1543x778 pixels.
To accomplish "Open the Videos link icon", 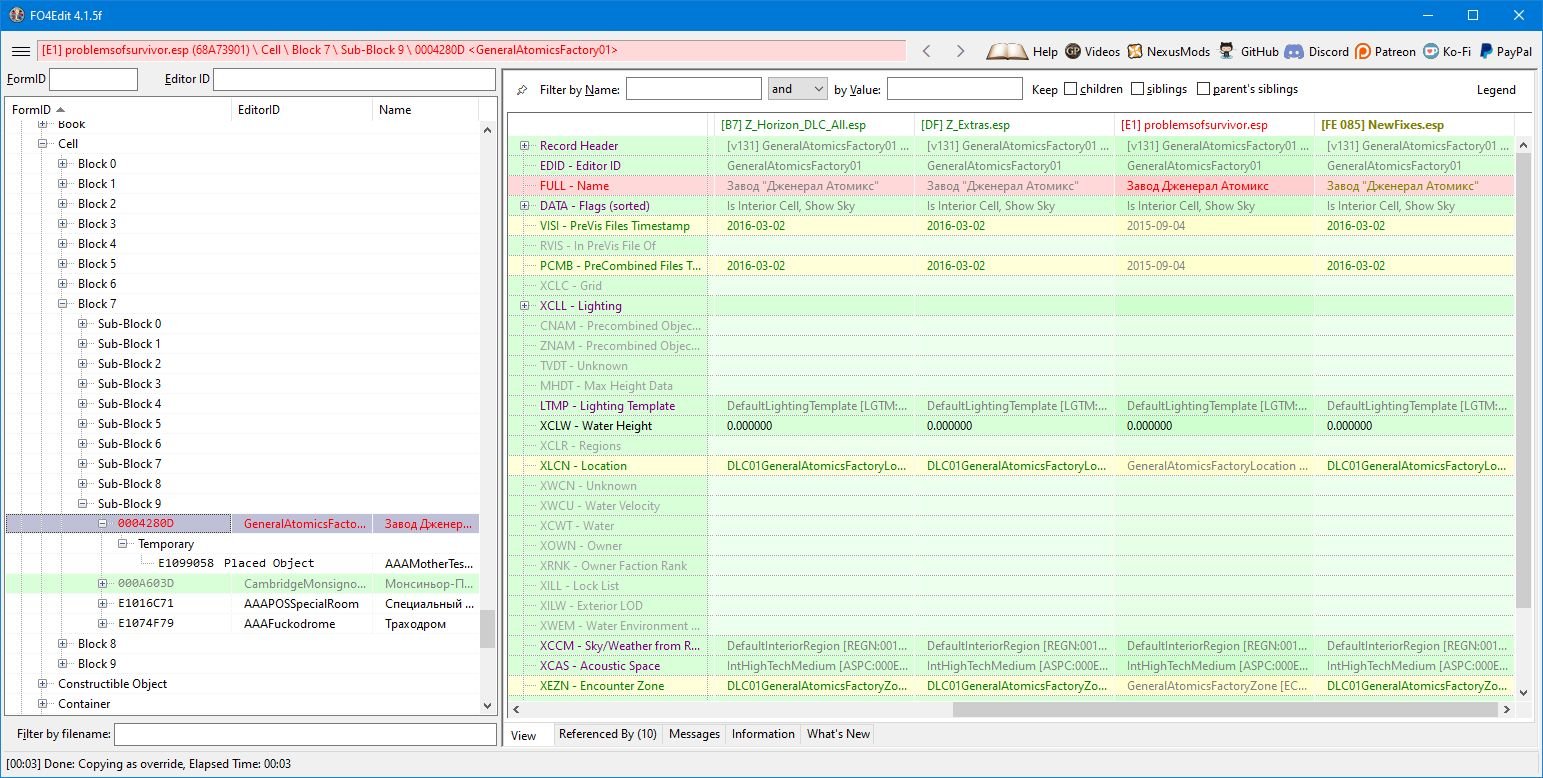I will [1073, 51].
